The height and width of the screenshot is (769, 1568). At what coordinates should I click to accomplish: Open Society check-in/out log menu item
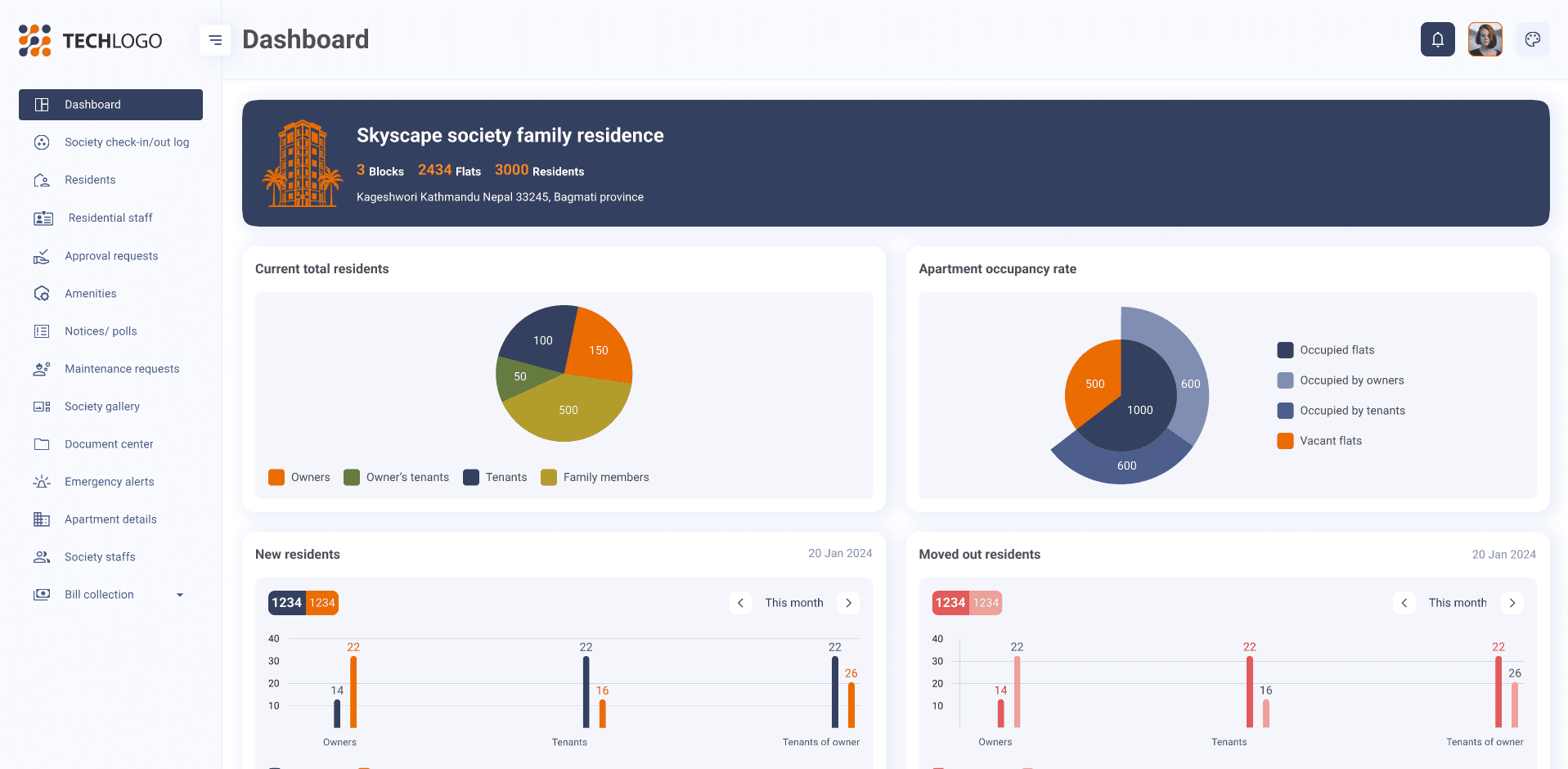pyautogui.click(x=126, y=142)
